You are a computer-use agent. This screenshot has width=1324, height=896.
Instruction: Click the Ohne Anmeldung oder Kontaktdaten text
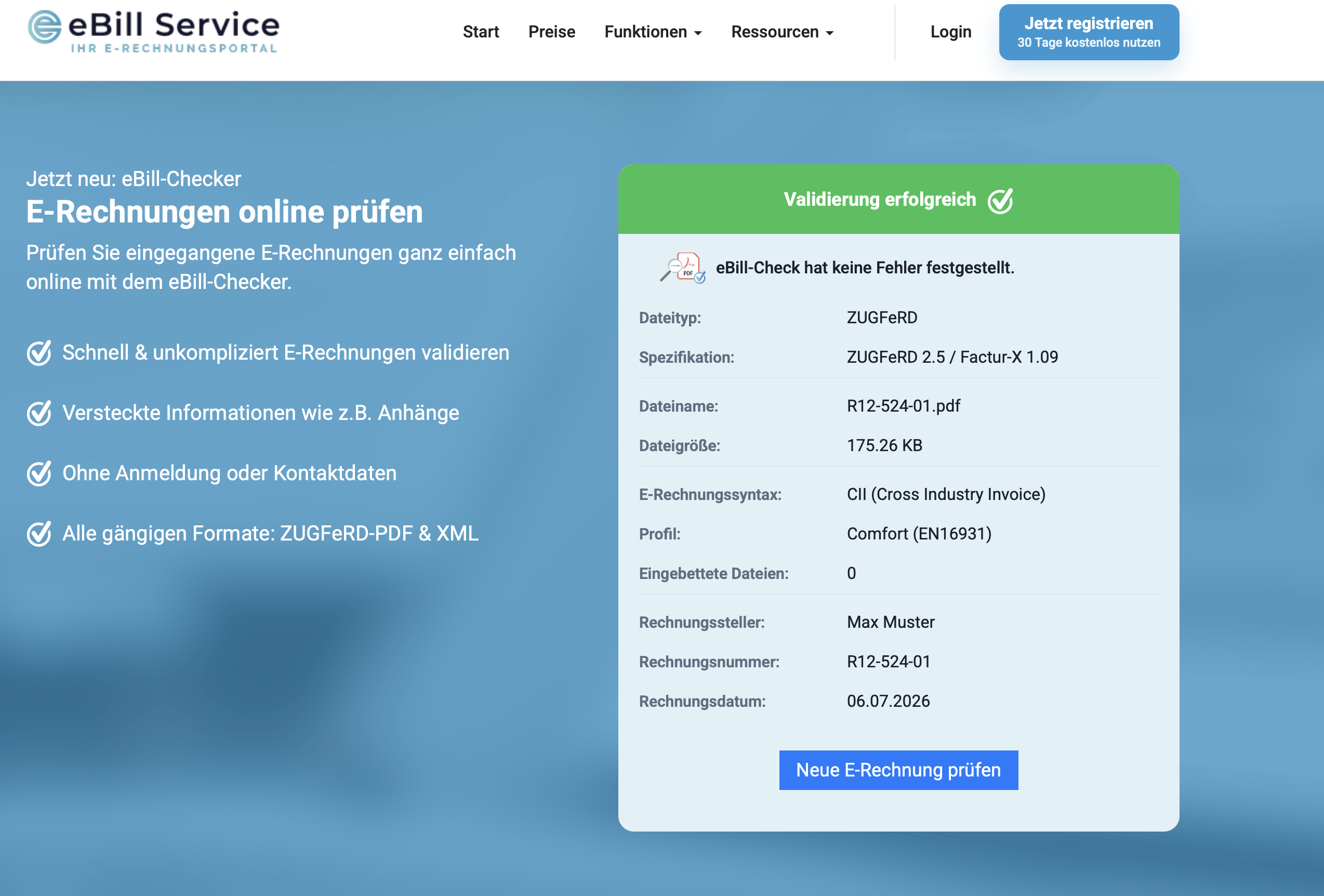point(230,473)
